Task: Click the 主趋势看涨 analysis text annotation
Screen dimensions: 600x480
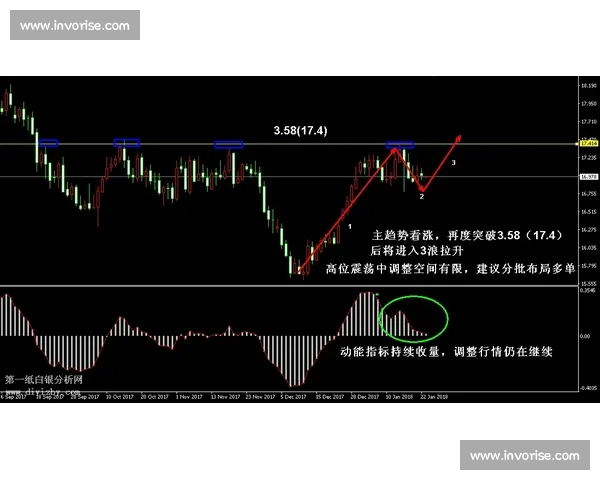Action: (x=465, y=236)
